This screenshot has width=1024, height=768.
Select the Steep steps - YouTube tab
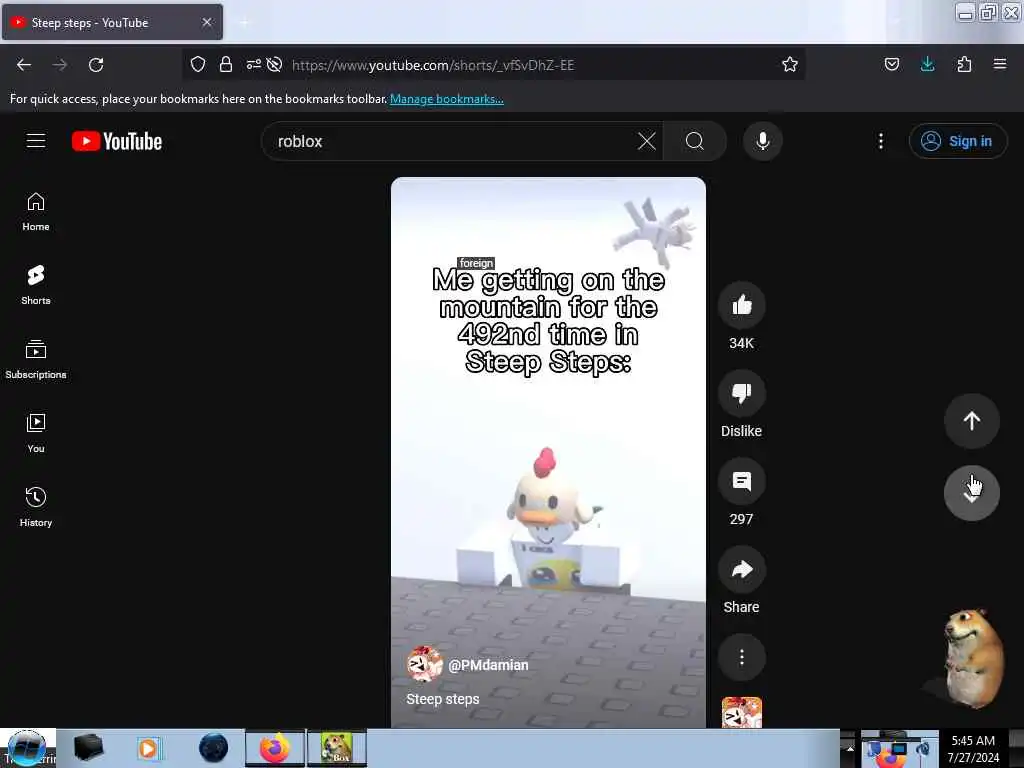pos(112,22)
